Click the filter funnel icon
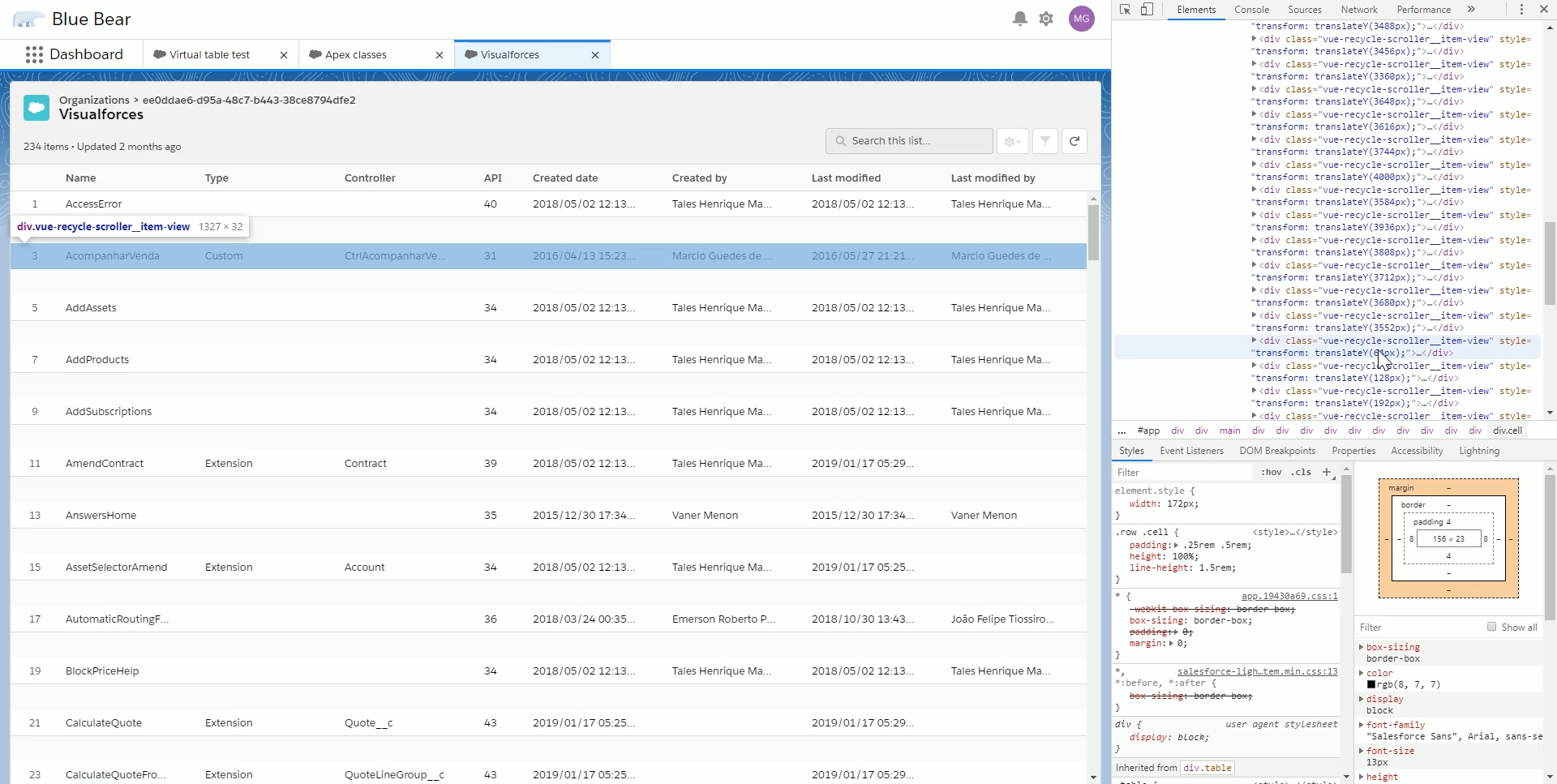The height and width of the screenshot is (784, 1557). [x=1045, y=141]
